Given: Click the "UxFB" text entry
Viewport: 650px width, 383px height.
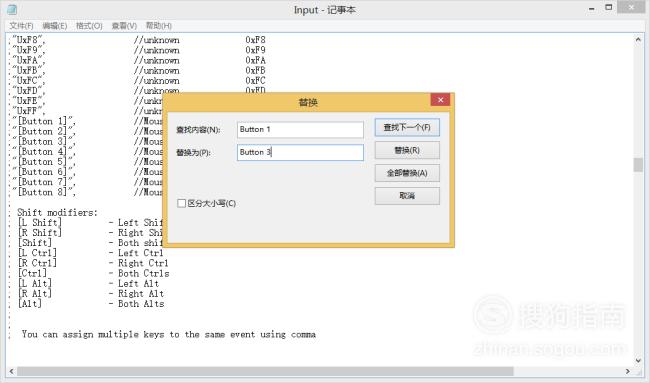Looking at the screenshot, I should (28, 70).
